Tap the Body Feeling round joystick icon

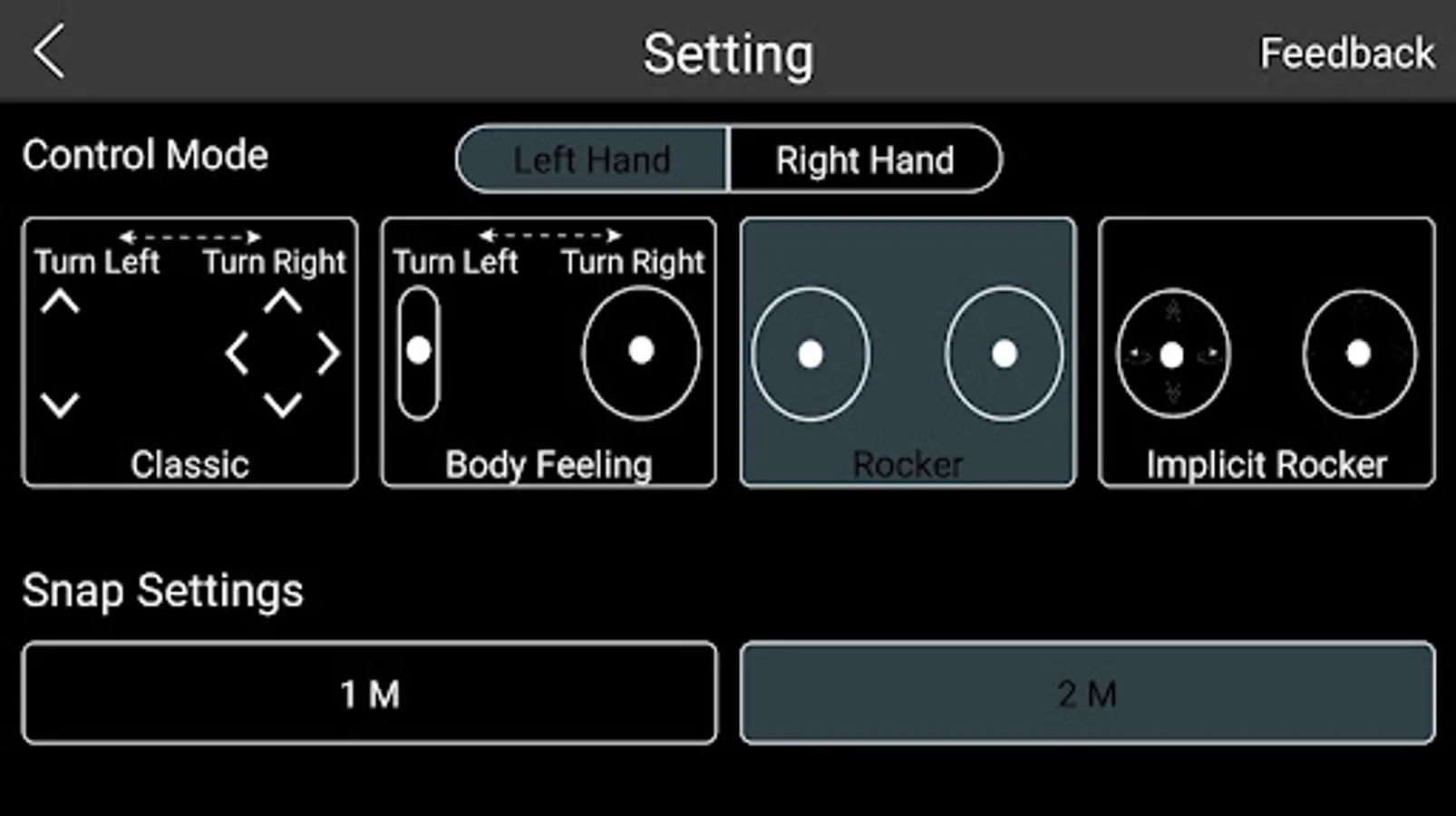[641, 353]
